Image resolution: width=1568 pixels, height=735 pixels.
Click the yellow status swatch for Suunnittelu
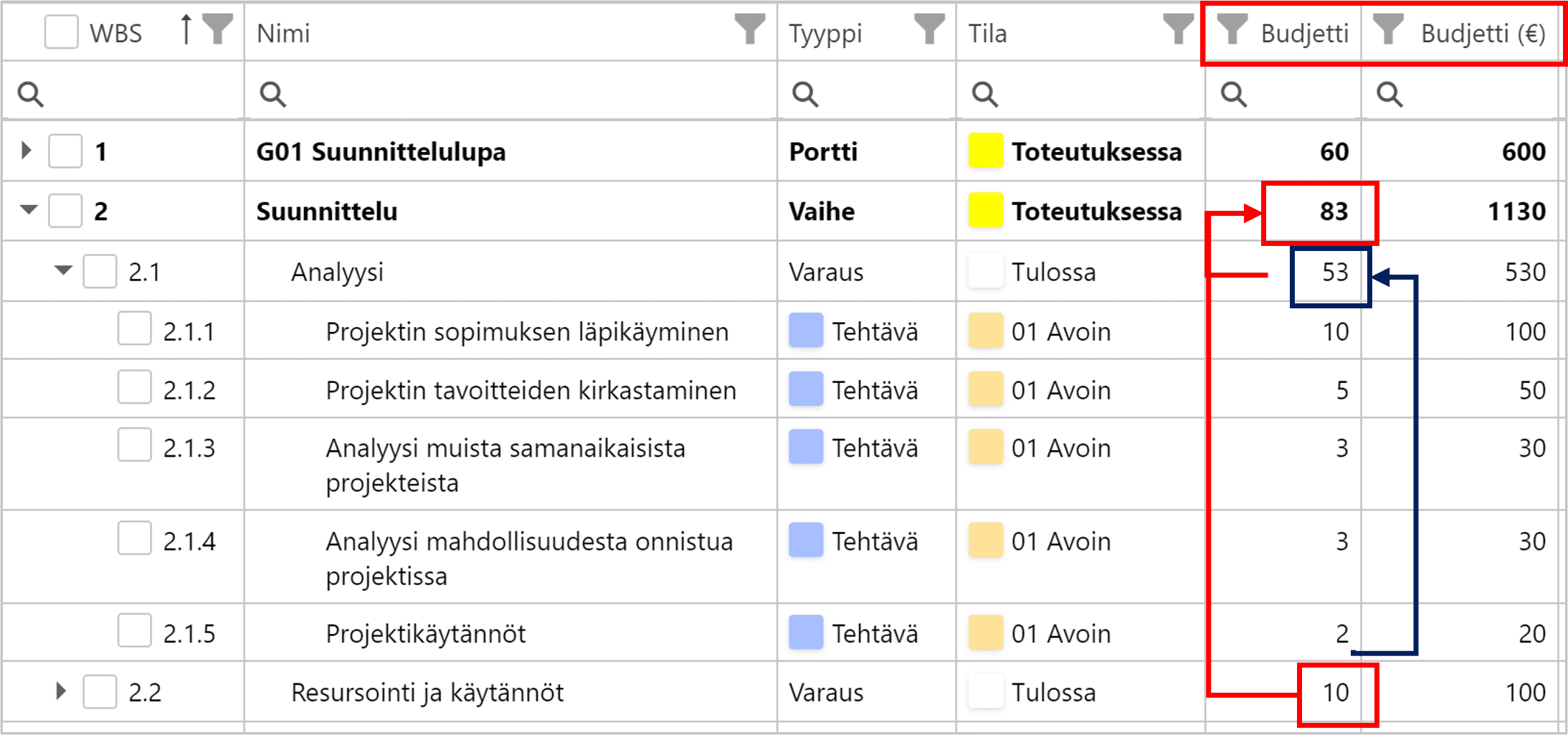tap(985, 211)
